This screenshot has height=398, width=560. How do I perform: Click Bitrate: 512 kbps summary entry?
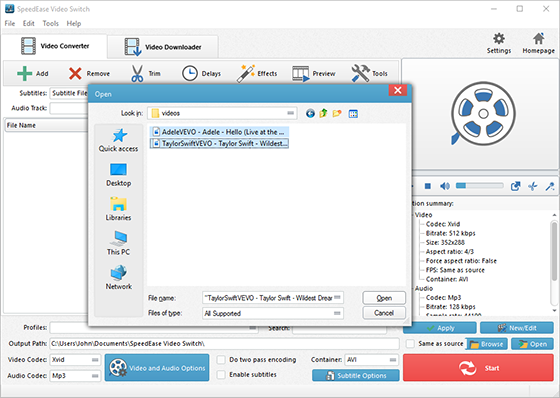[x=450, y=233]
